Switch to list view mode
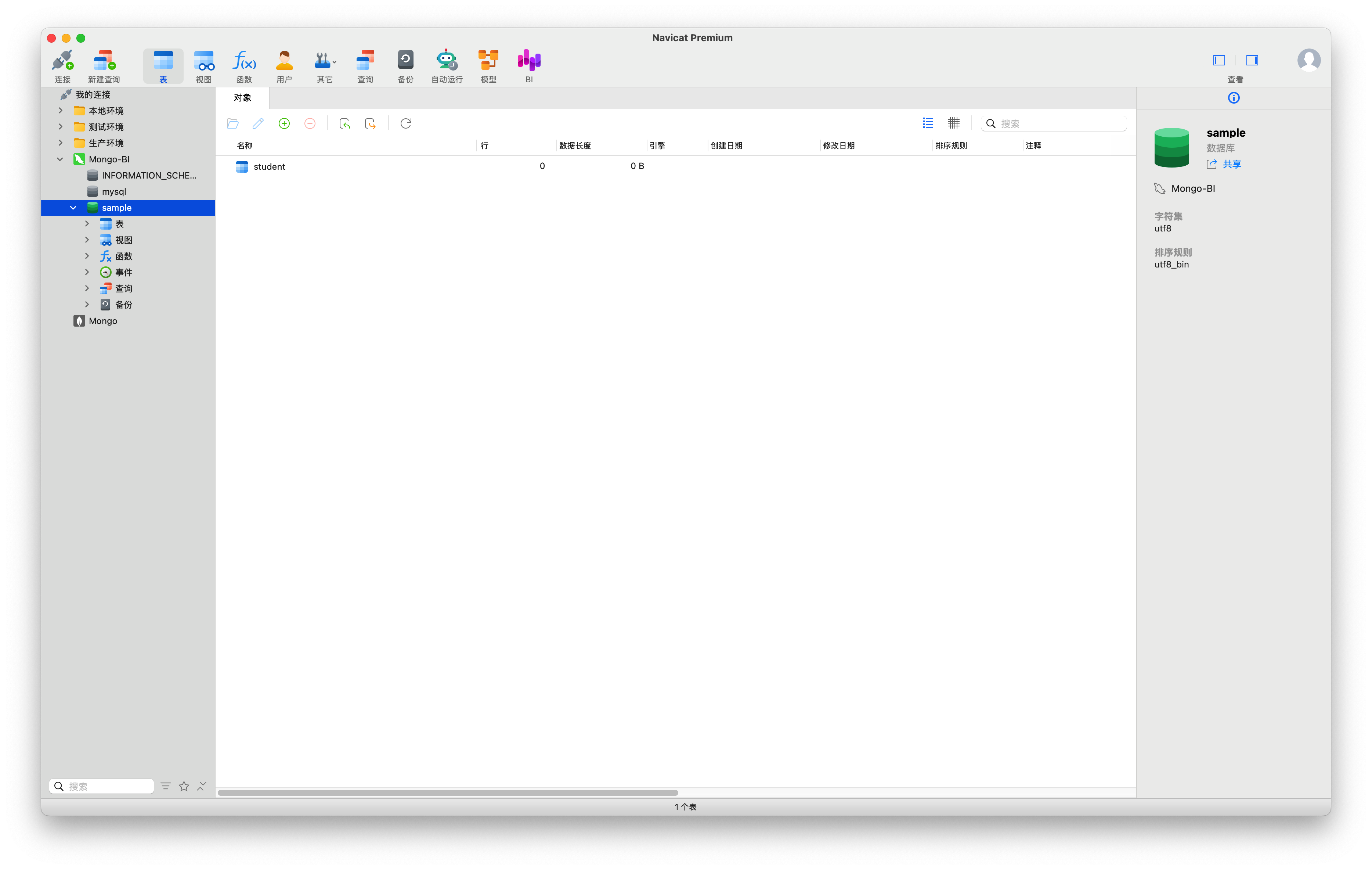 pos(928,123)
